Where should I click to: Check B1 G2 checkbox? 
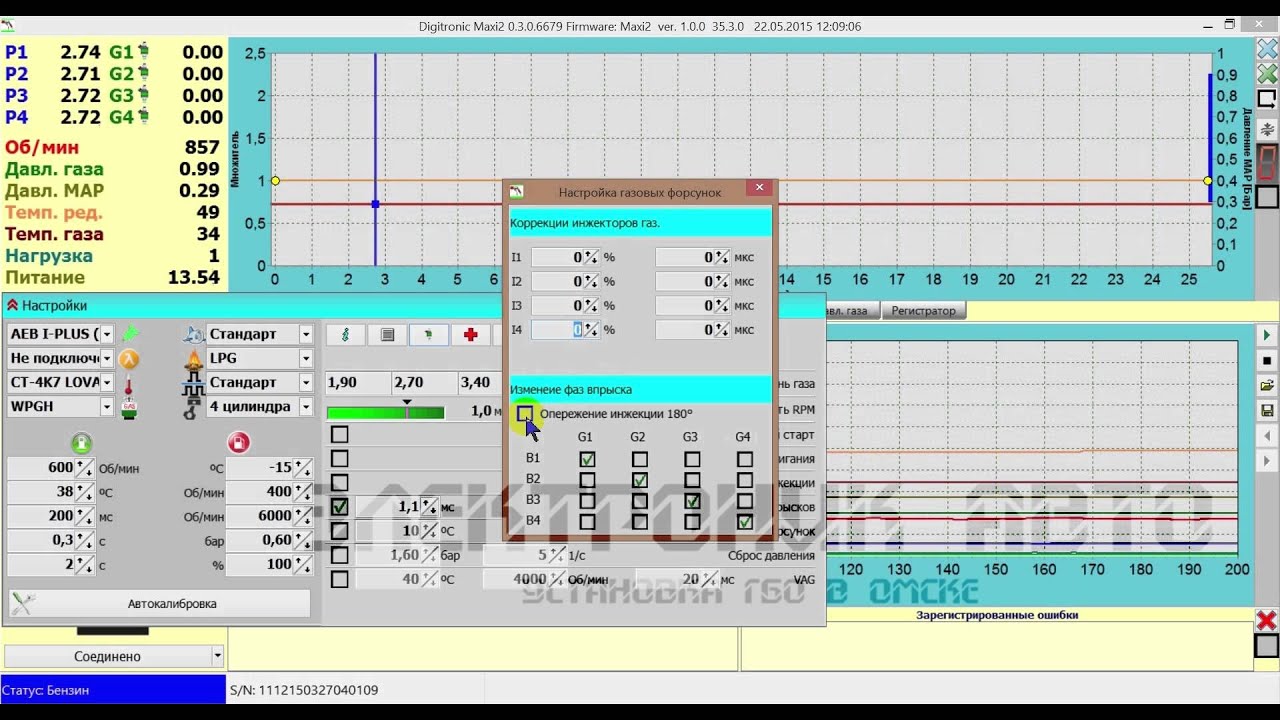(639, 460)
